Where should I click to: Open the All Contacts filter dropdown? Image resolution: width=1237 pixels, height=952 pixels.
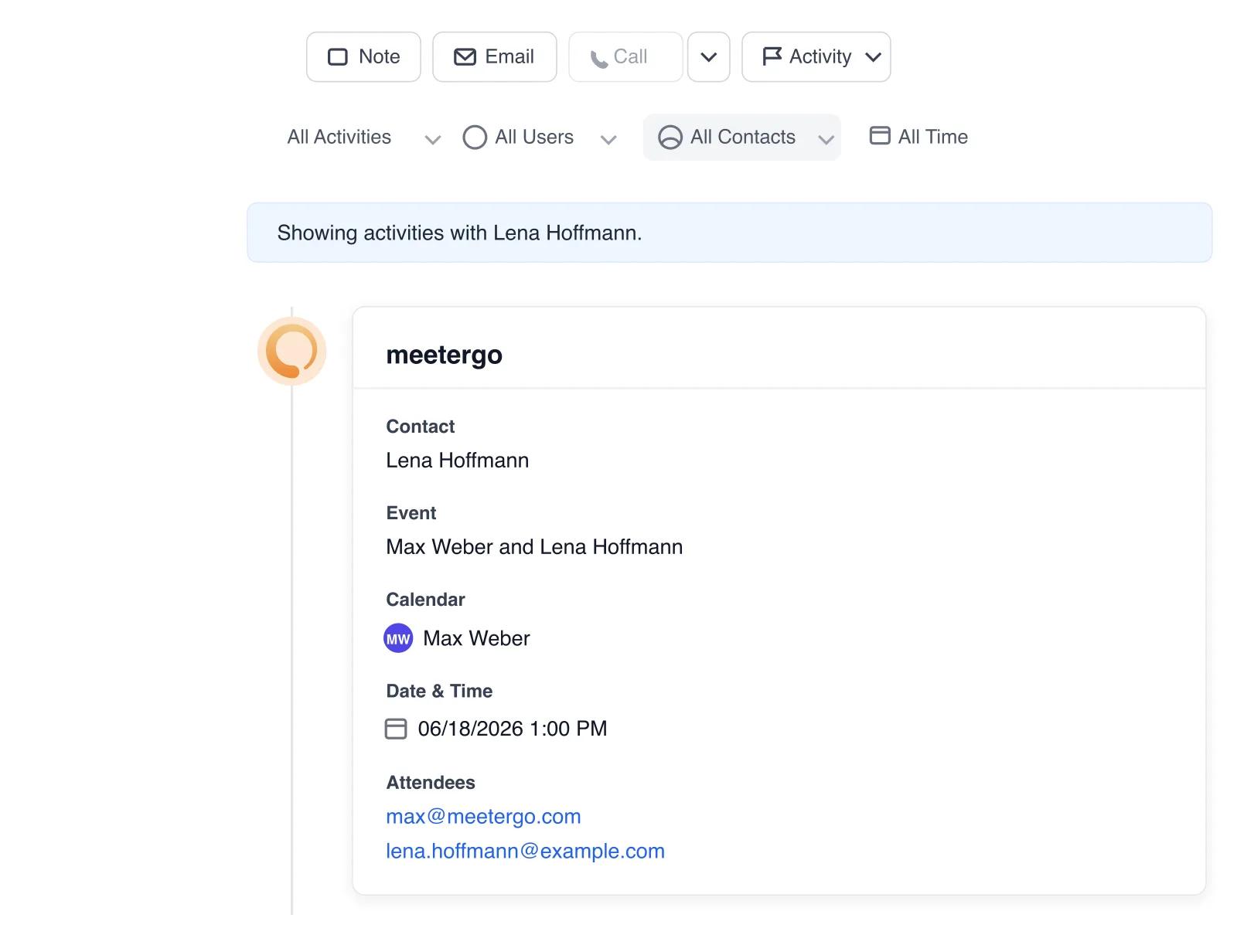[x=742, y=138]
